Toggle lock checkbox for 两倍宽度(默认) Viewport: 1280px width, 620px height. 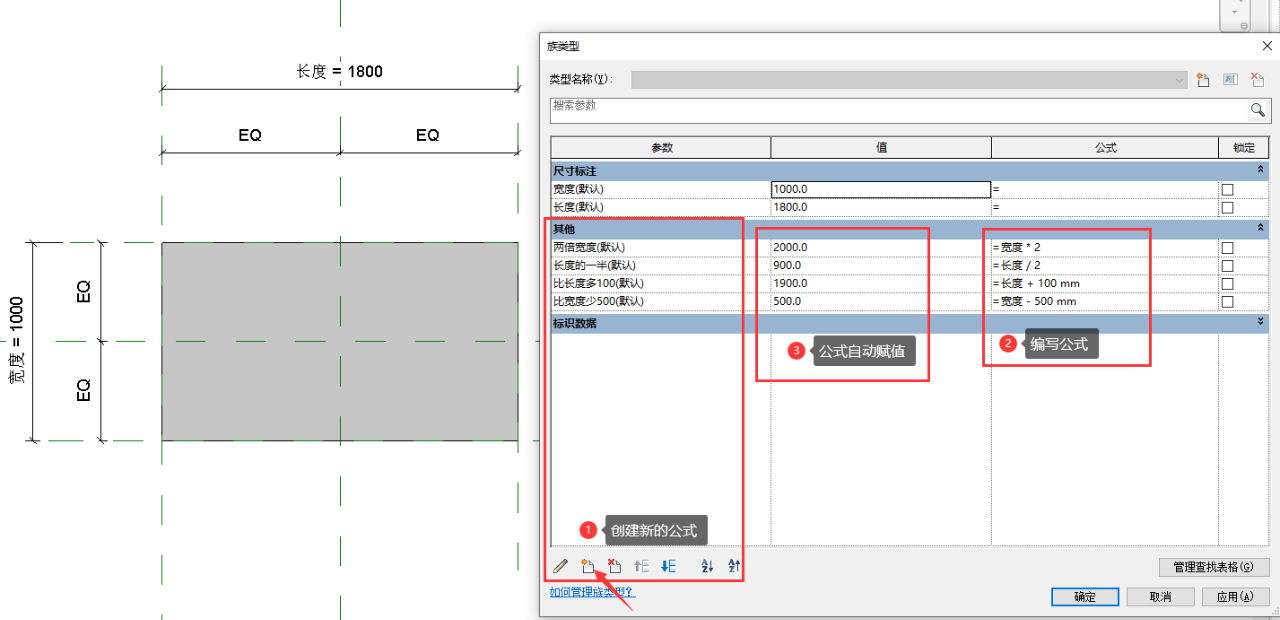pyautogui.click(x=1227, y=248)
